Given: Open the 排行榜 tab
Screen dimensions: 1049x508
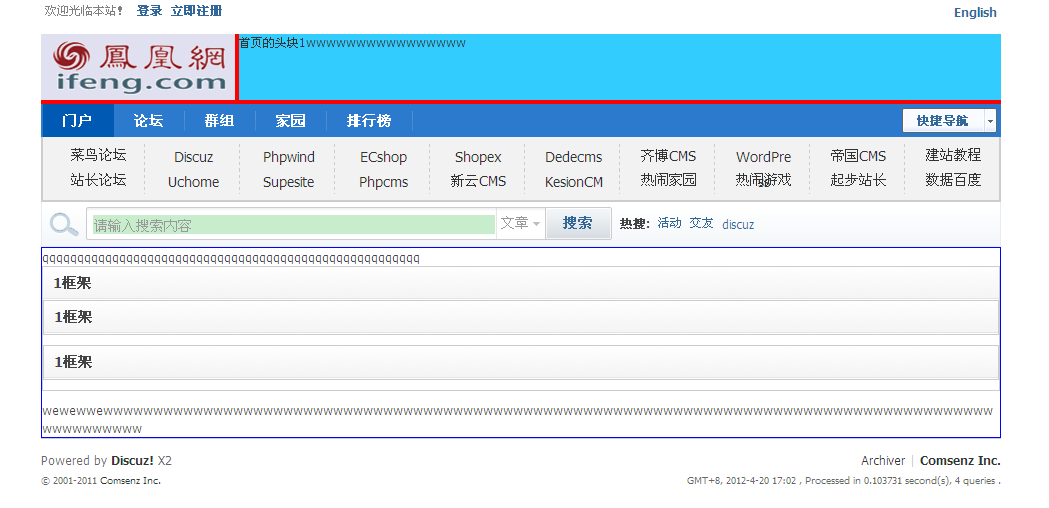Looking at the screenshot, I should tap(369, 120).
